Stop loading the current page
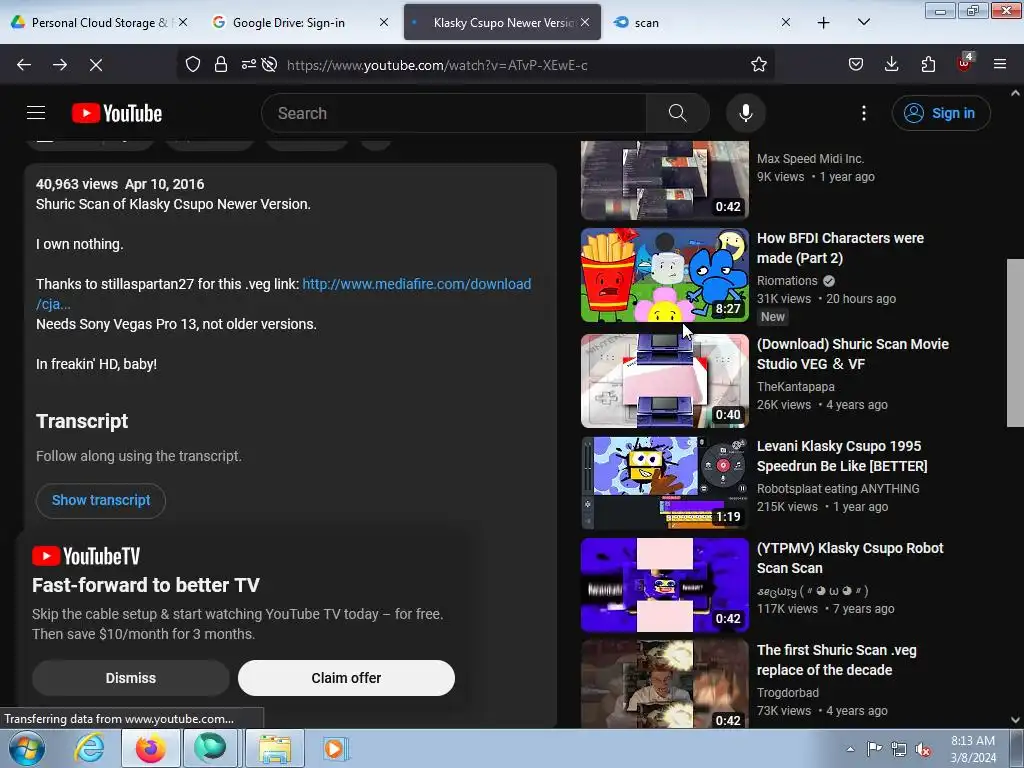1024x768 pixels. click(96, 65)
